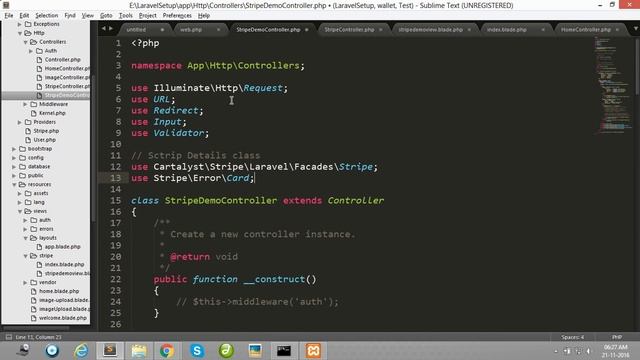Switch to the untitled tab
Viewport: 640px width, 360px height.
tap(136, 30)
